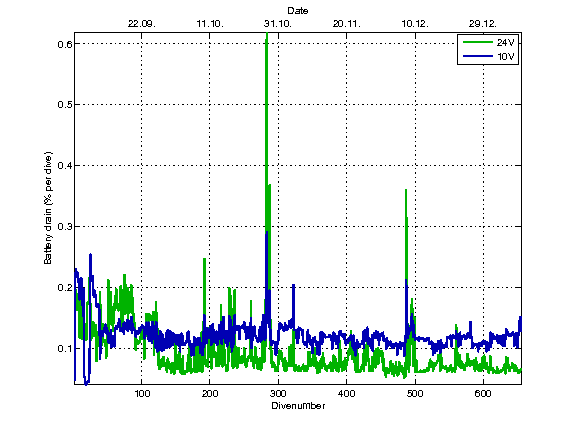
Task: Select the 31.10. date tick label
Action: 278,24
